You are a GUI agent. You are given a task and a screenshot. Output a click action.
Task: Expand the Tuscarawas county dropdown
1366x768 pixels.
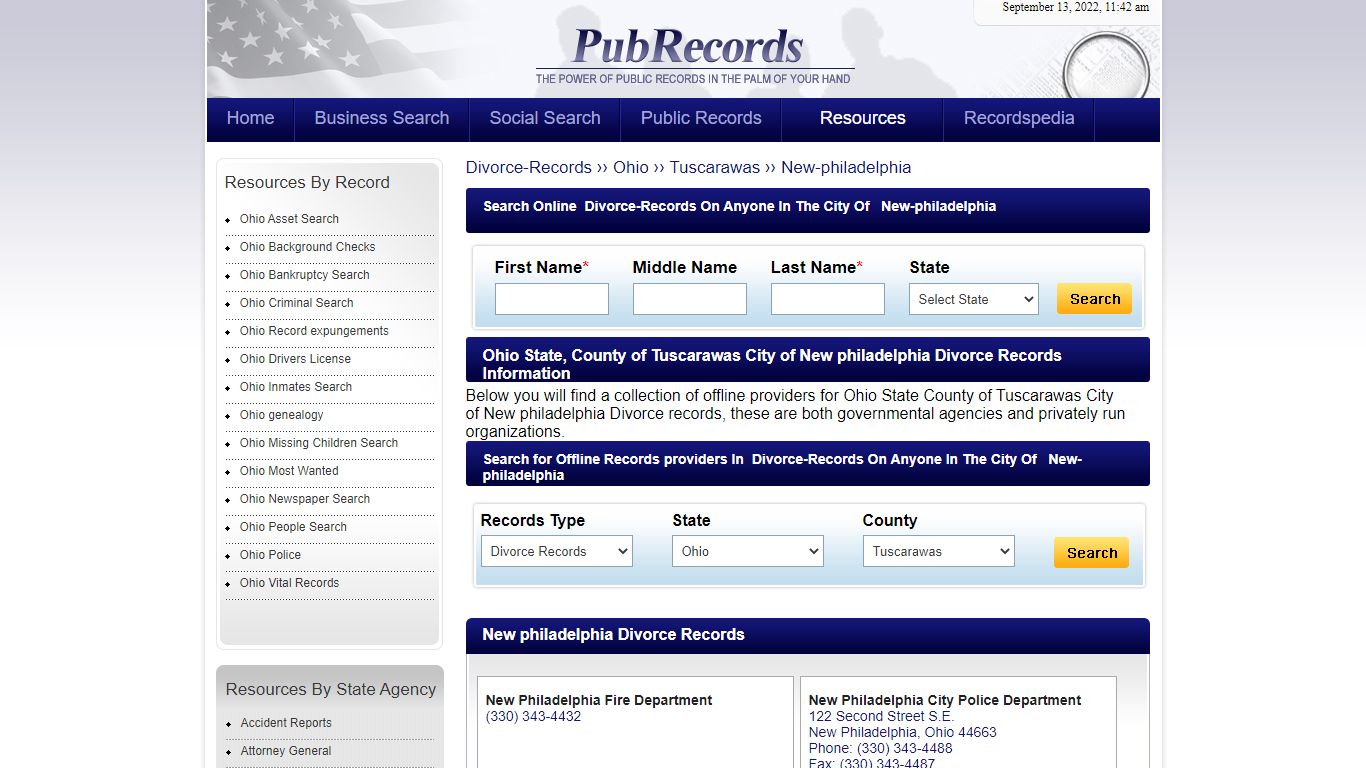pos(939,551)
